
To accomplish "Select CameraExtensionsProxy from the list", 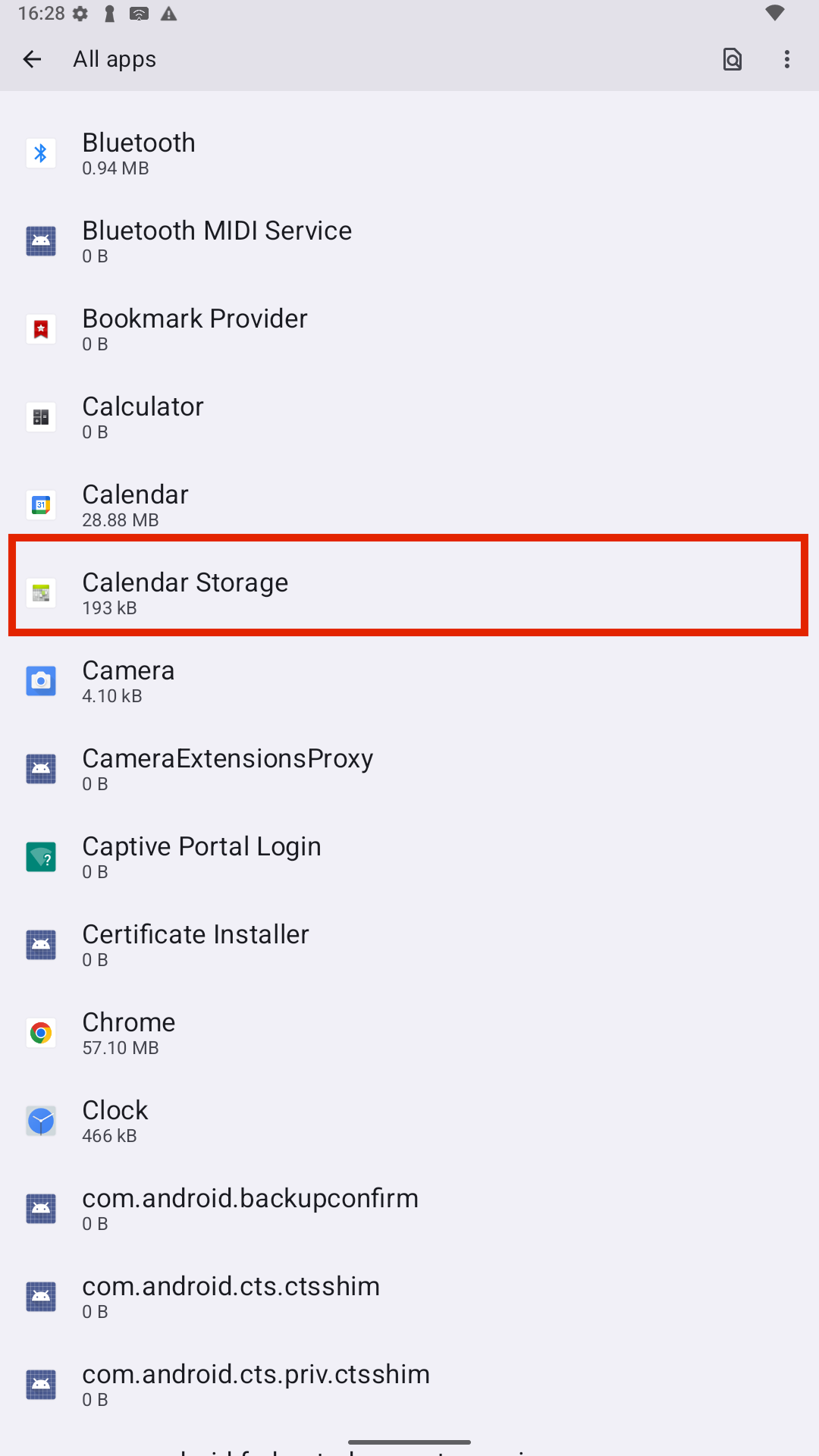I will tap(409, 769).
